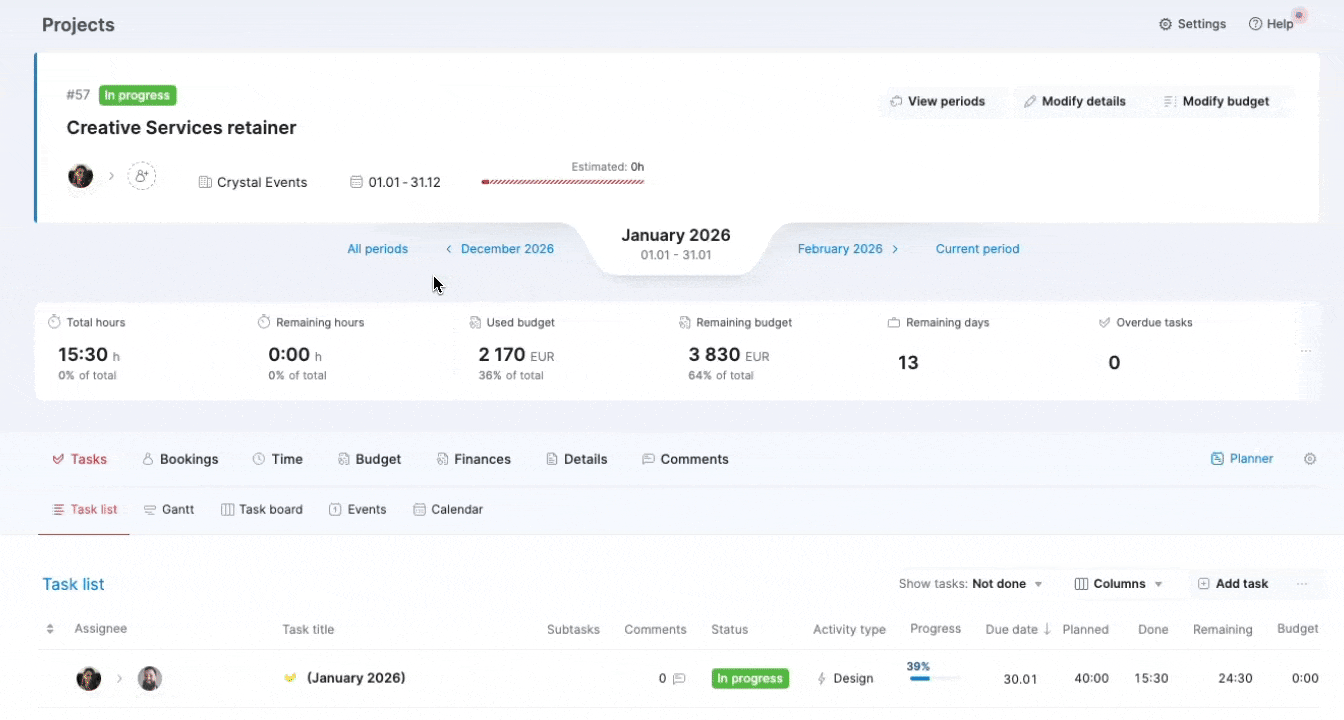
Task: Click the Modify budget button
Action: point(1216,101)
